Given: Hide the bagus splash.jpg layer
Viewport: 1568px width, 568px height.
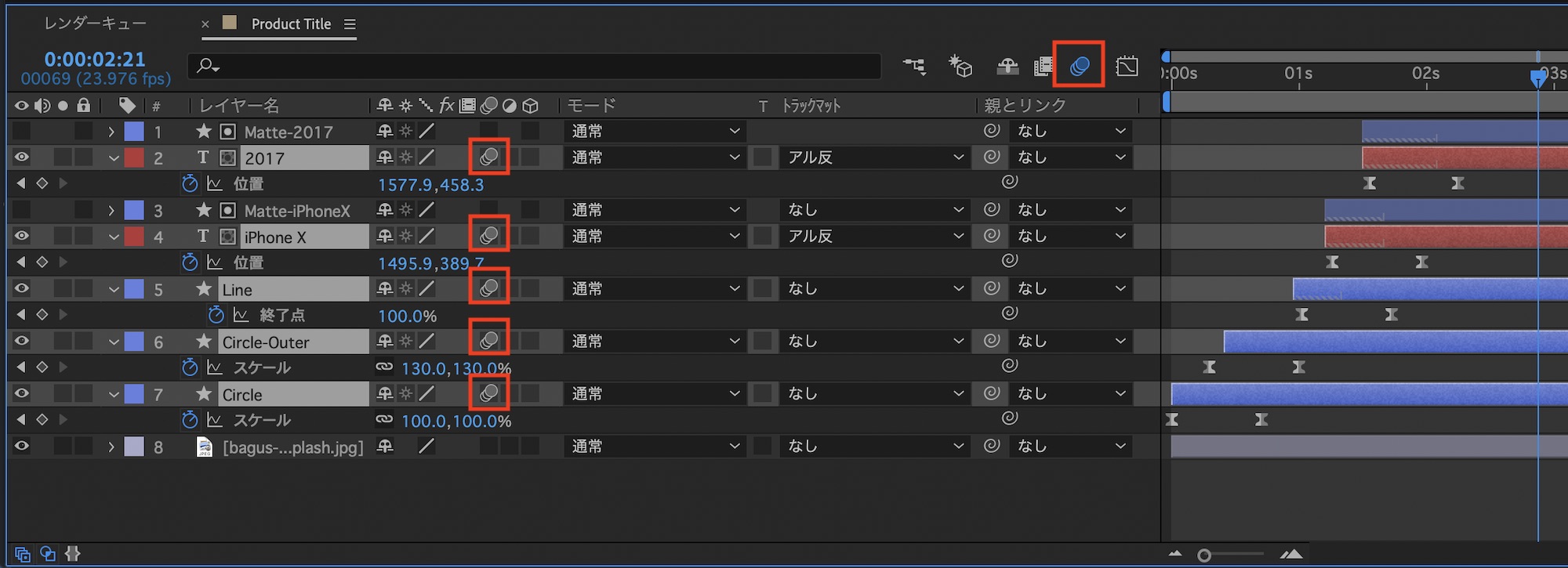Looking at the screenshot, I should [x=22, y=446].
